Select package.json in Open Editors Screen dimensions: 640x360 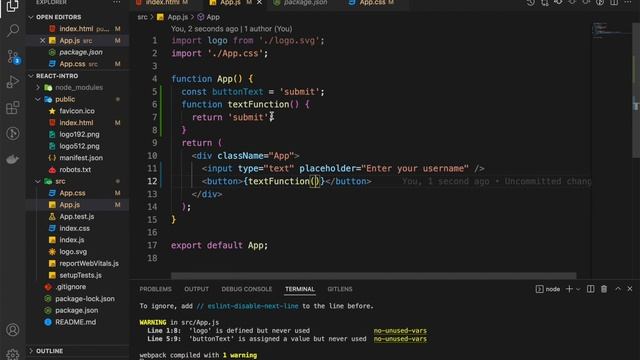click(x=81, y=52)
